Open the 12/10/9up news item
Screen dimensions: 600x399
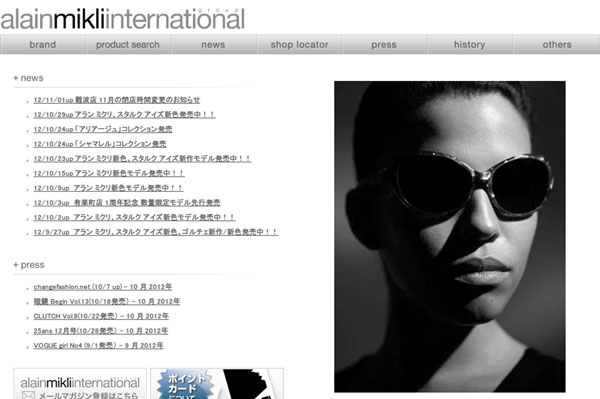(108, 188)
